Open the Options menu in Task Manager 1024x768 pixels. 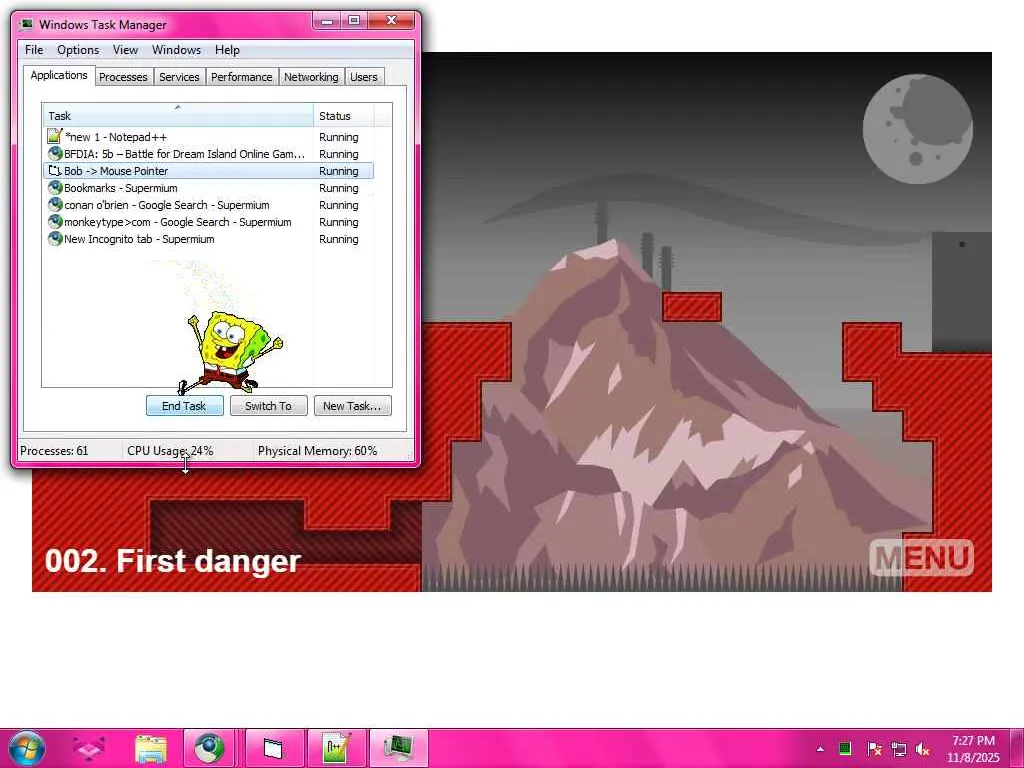click(x=78, y=50)
